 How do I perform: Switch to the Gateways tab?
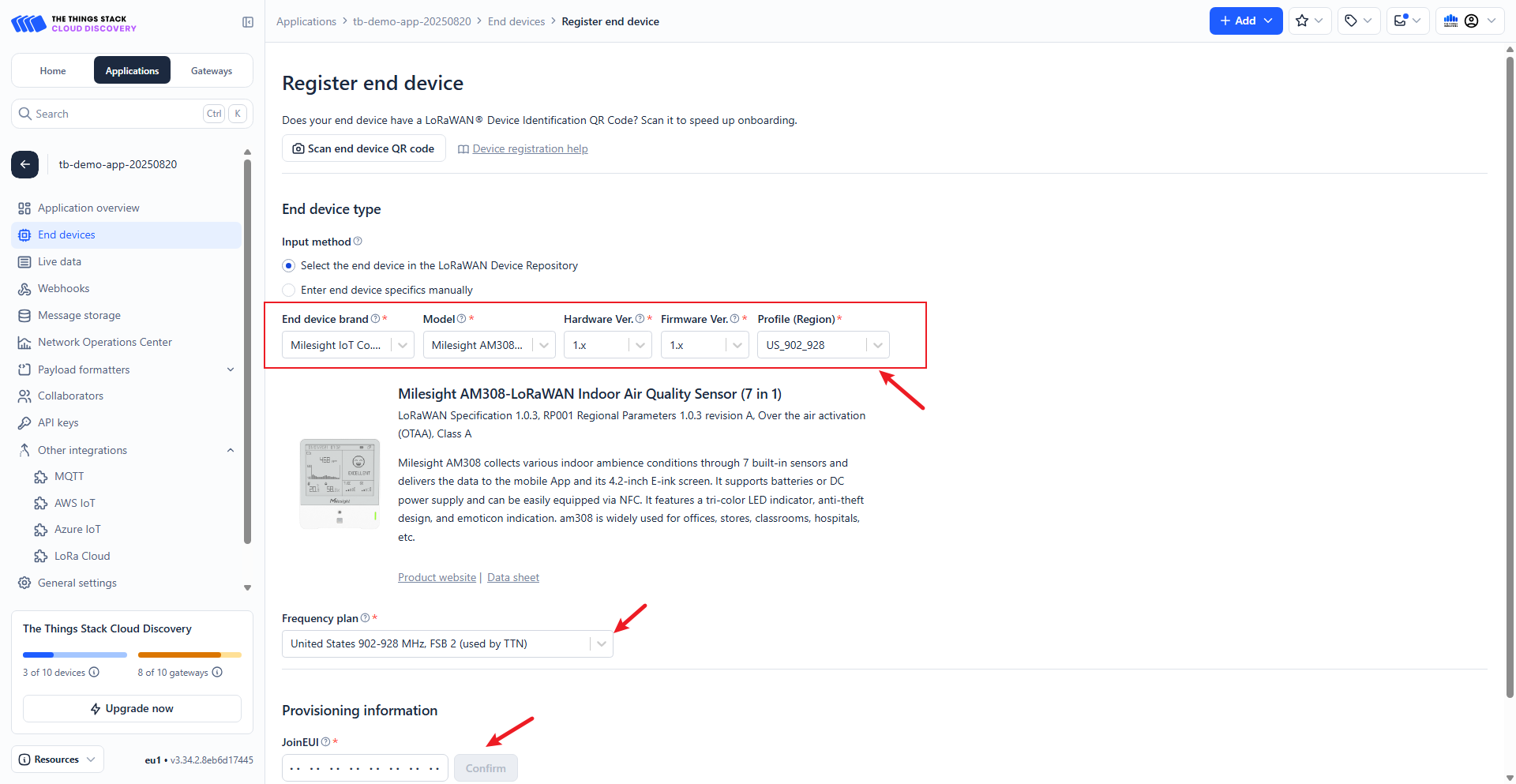212,71
